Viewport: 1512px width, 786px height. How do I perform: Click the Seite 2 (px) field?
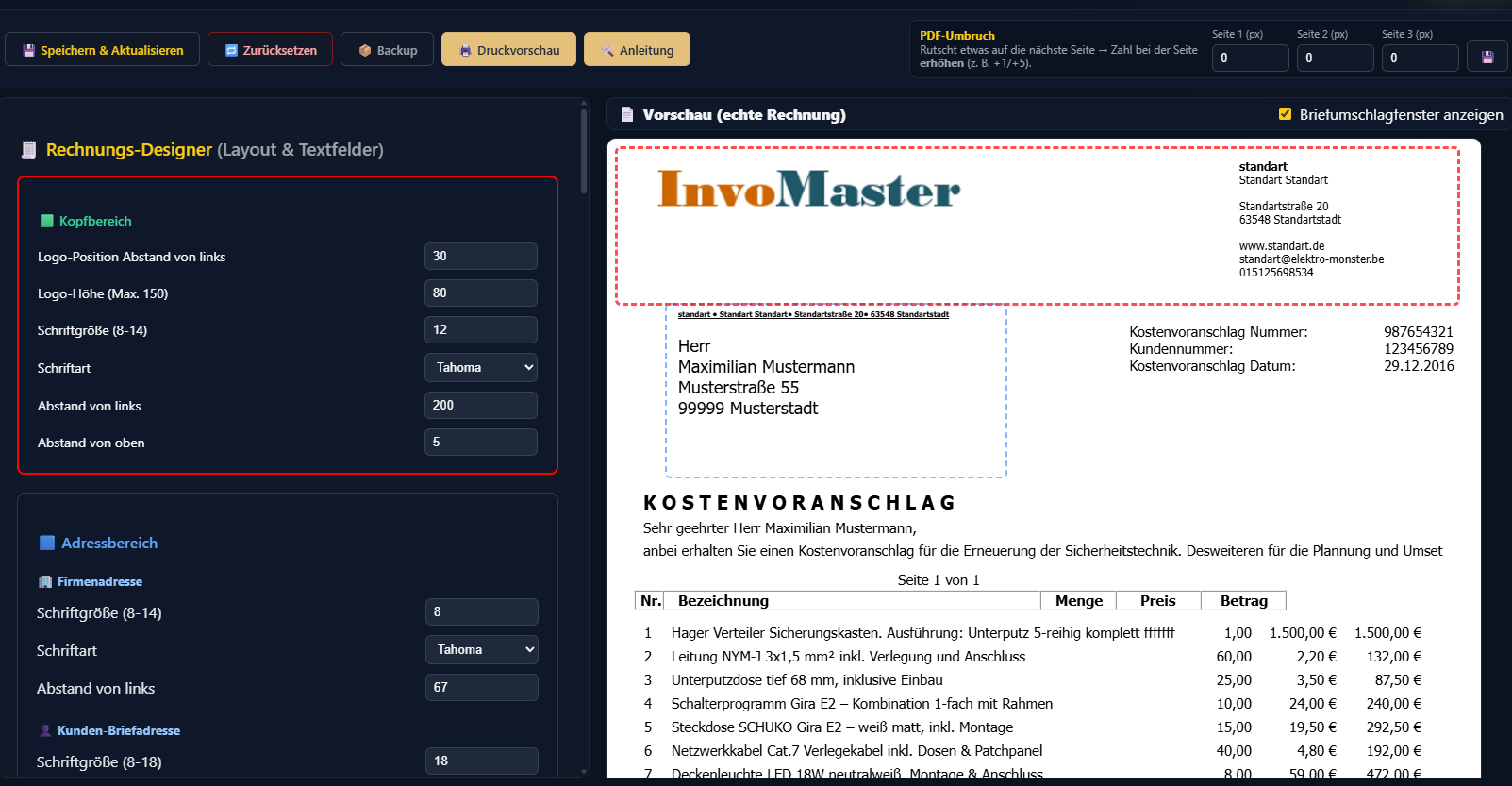click(1335, 58)
